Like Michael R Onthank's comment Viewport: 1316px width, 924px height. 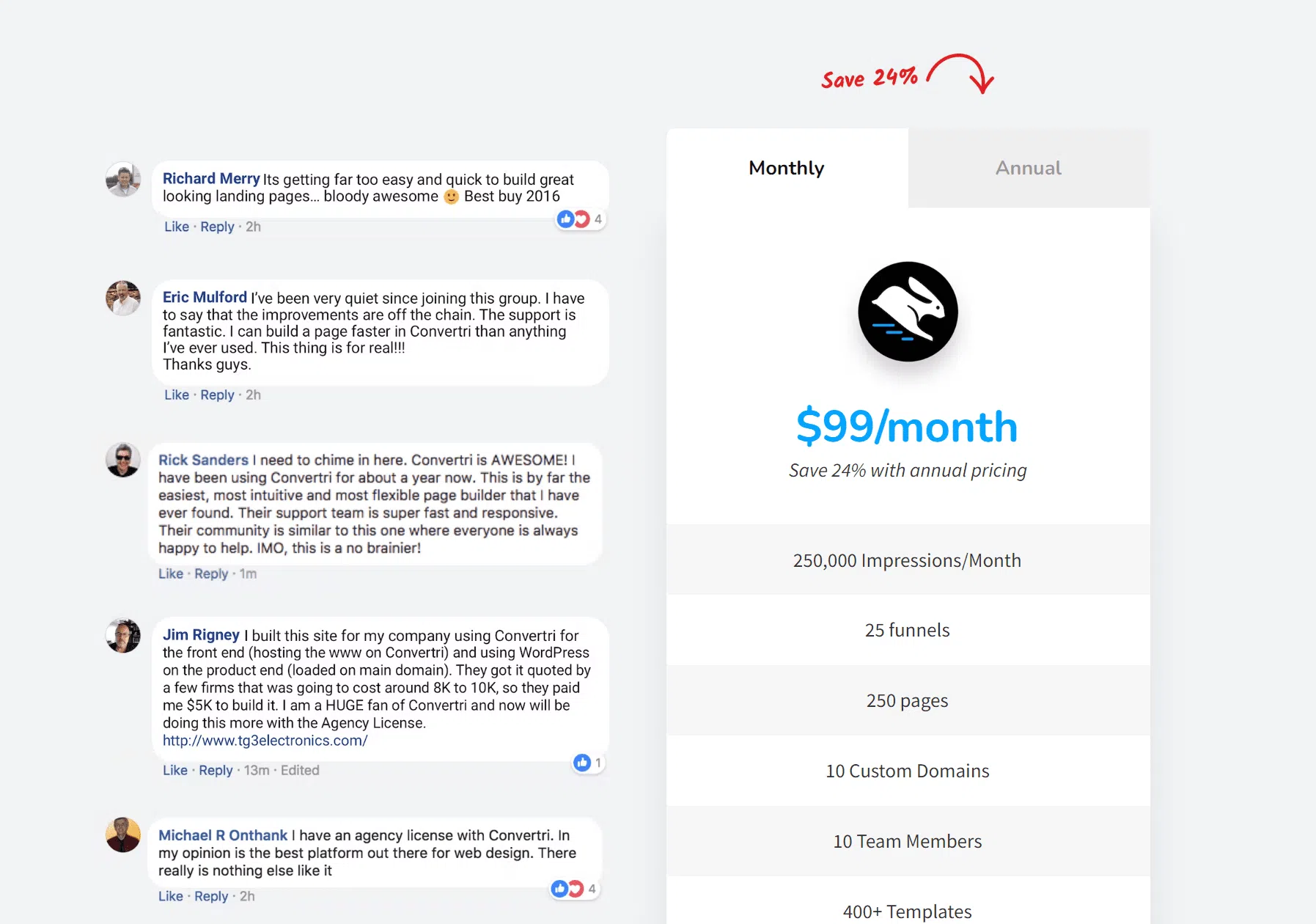(171, 896)
